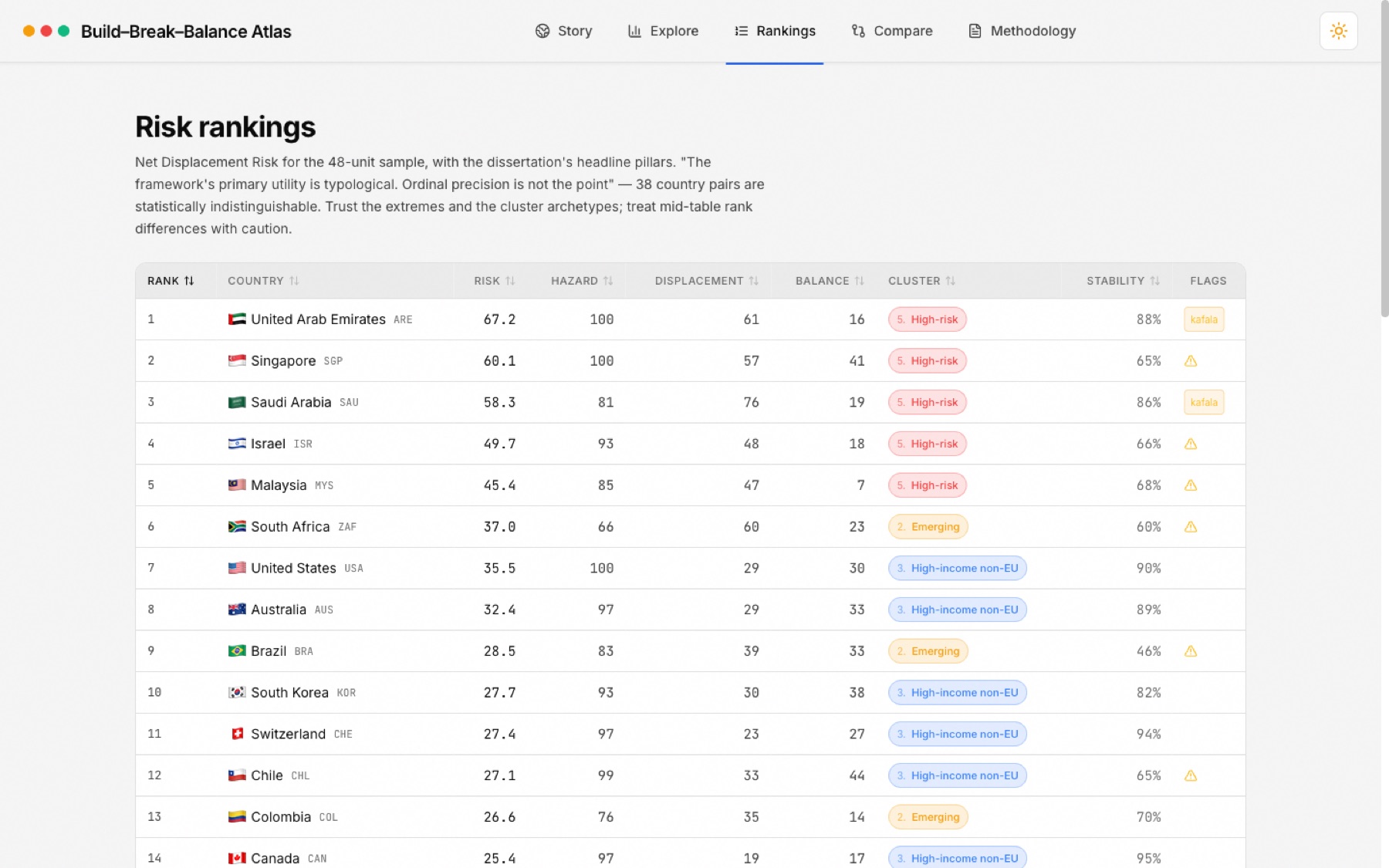Click the Singapore flag icon
Screen dimensions: 1389x868
[237, 360]
